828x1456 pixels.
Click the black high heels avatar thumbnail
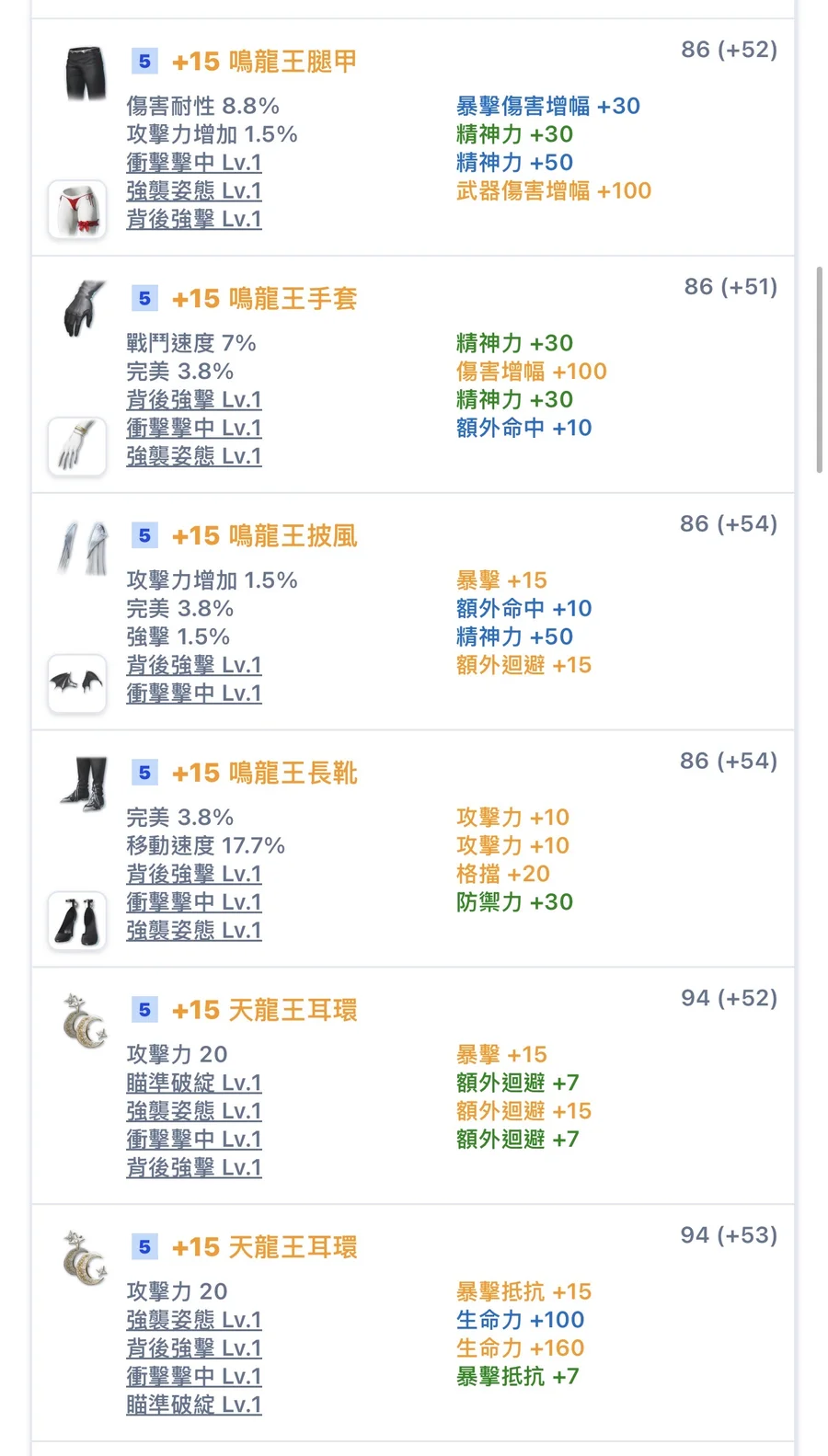tap(77, 921)
